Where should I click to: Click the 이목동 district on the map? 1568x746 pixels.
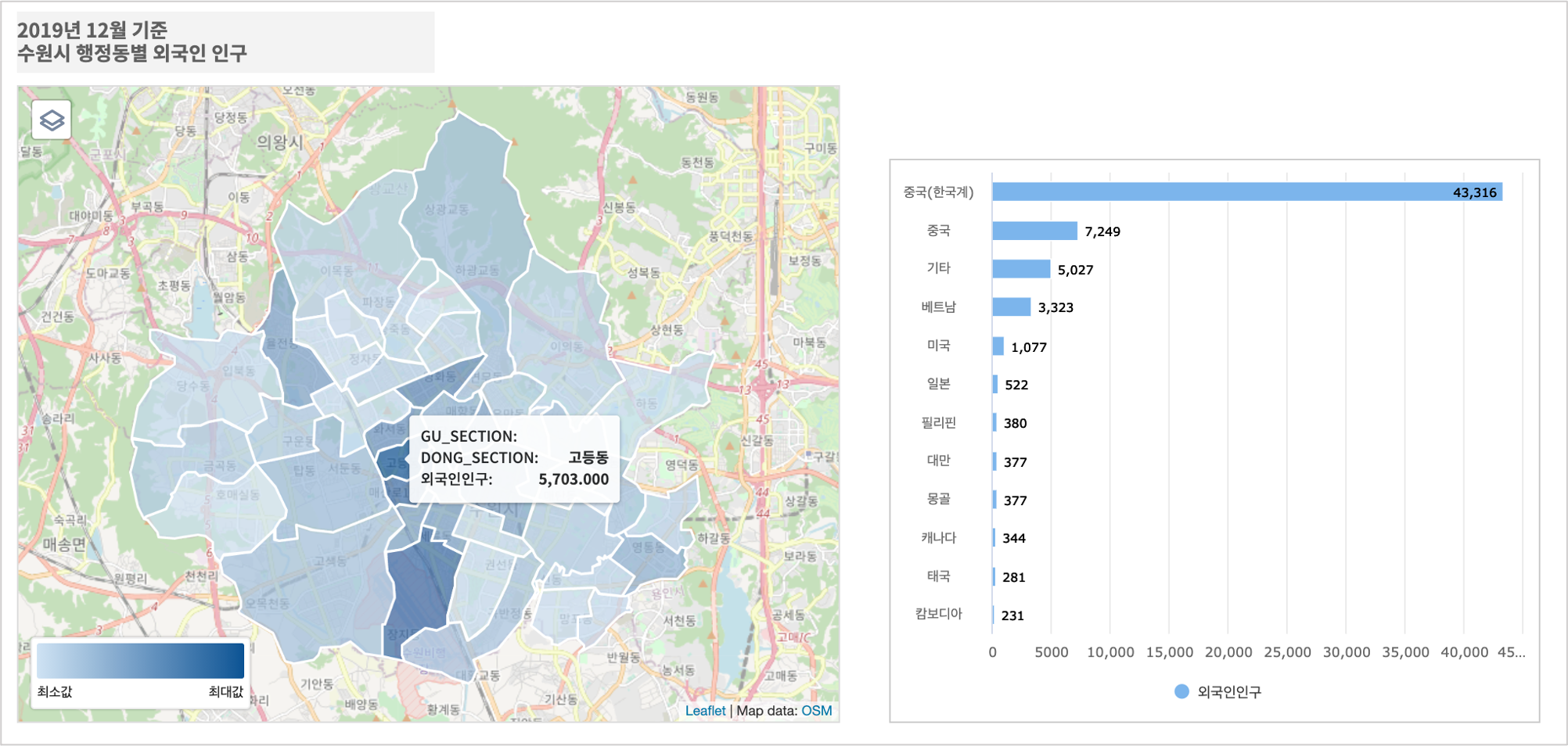(336, 271)
